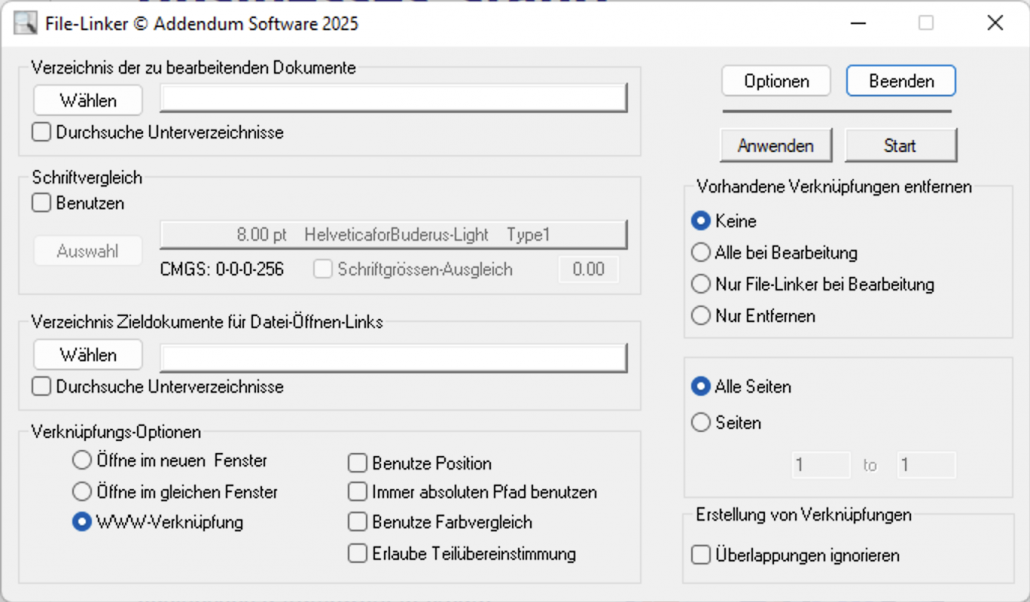Click Wählen for documents directory
The width and height of the screenshot is (1030, 602).
pyautogui.click(x=88, y=101)
